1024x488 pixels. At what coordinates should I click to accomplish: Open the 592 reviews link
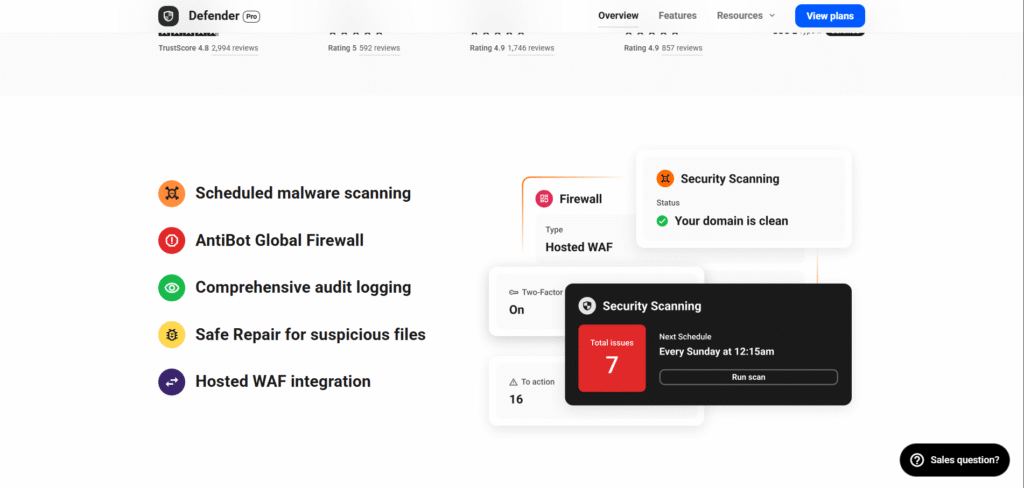click(379, 48)
